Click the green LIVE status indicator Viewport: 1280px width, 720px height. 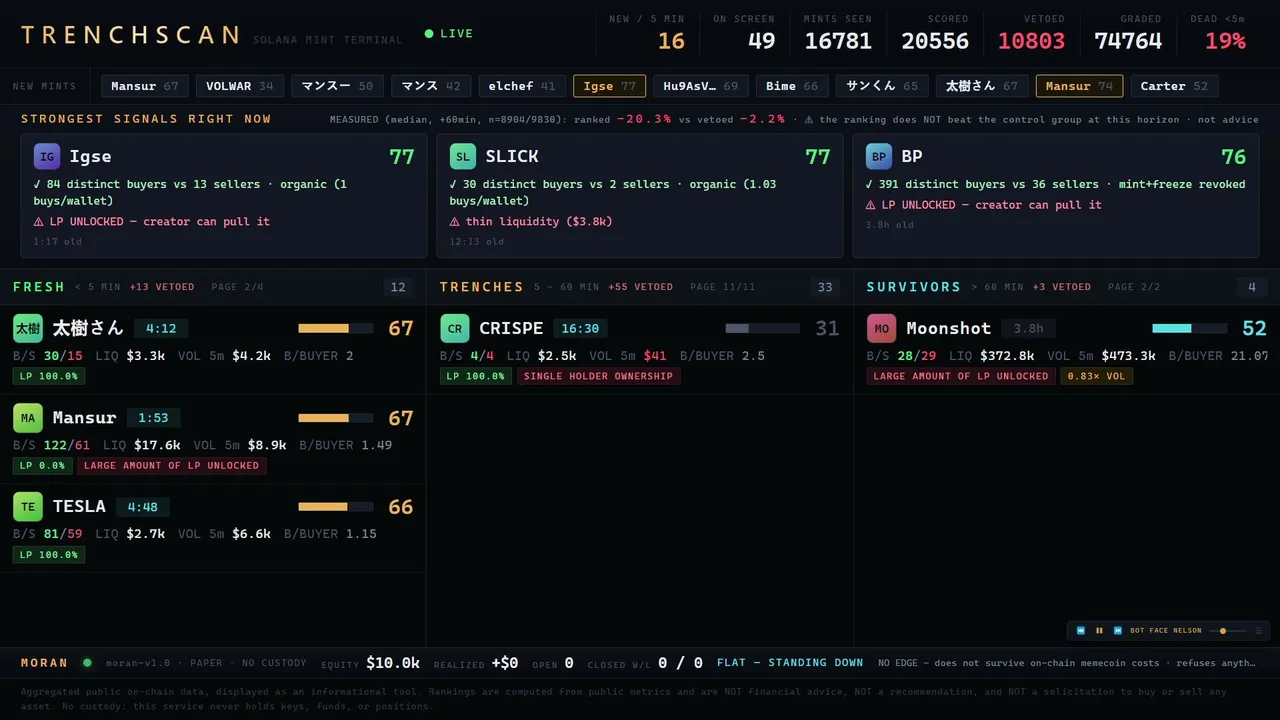click(449, 33)
